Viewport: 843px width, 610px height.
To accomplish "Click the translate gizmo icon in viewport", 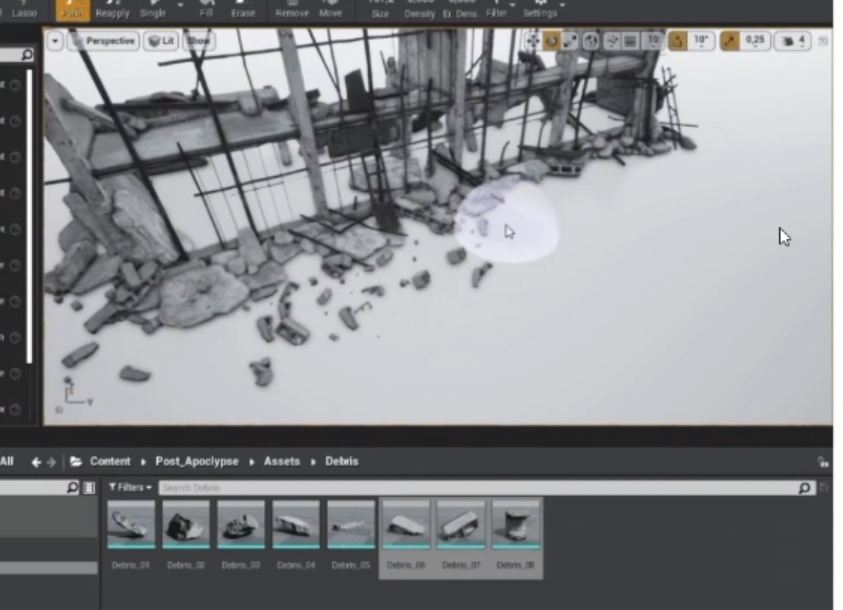I will pyautogui.click(x=532, y=41).
